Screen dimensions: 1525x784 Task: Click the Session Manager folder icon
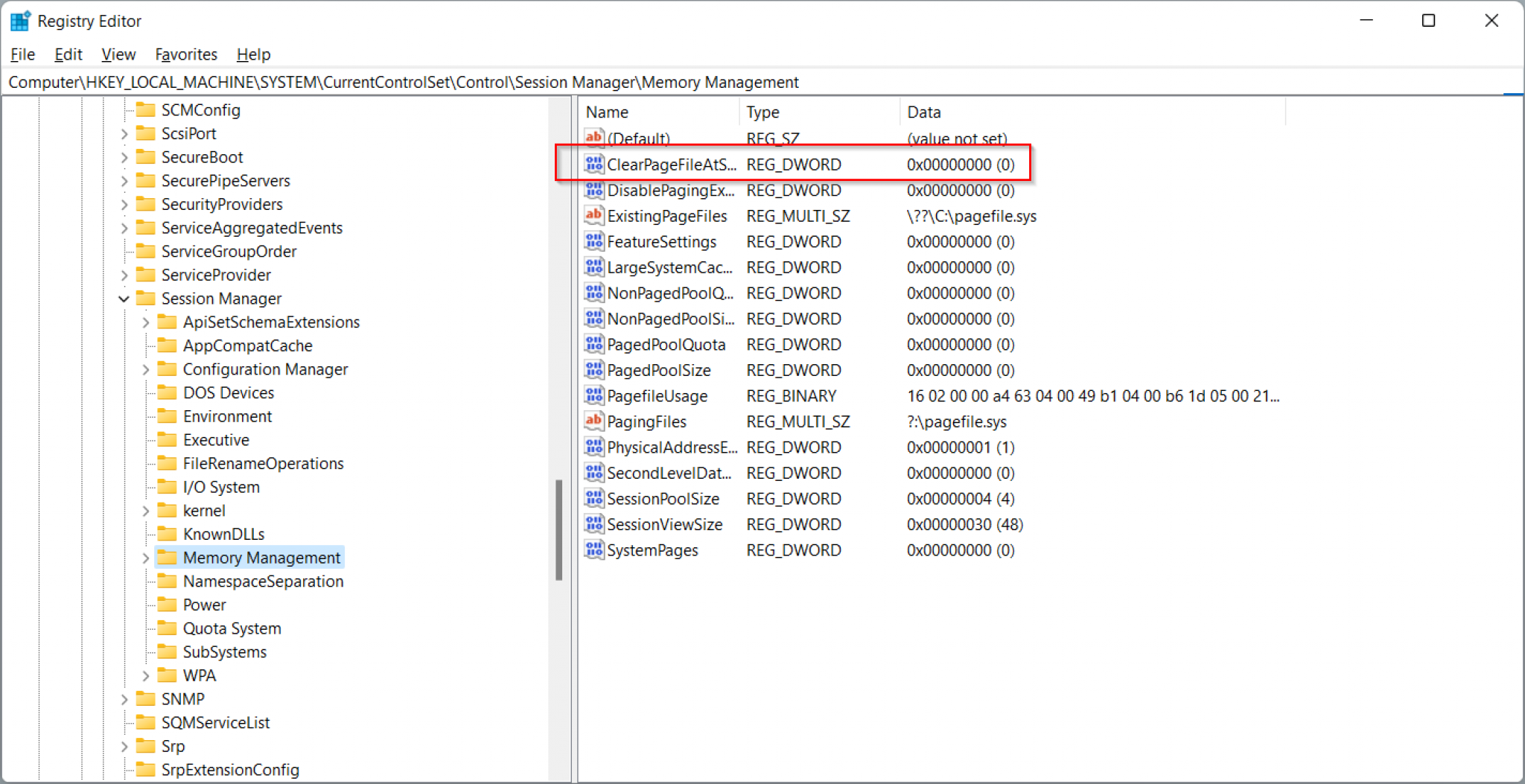[146, 299]
